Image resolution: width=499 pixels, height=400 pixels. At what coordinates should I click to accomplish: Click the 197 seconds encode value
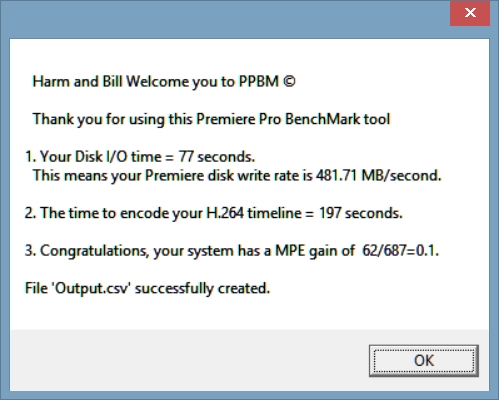click(x=361, y=213)
